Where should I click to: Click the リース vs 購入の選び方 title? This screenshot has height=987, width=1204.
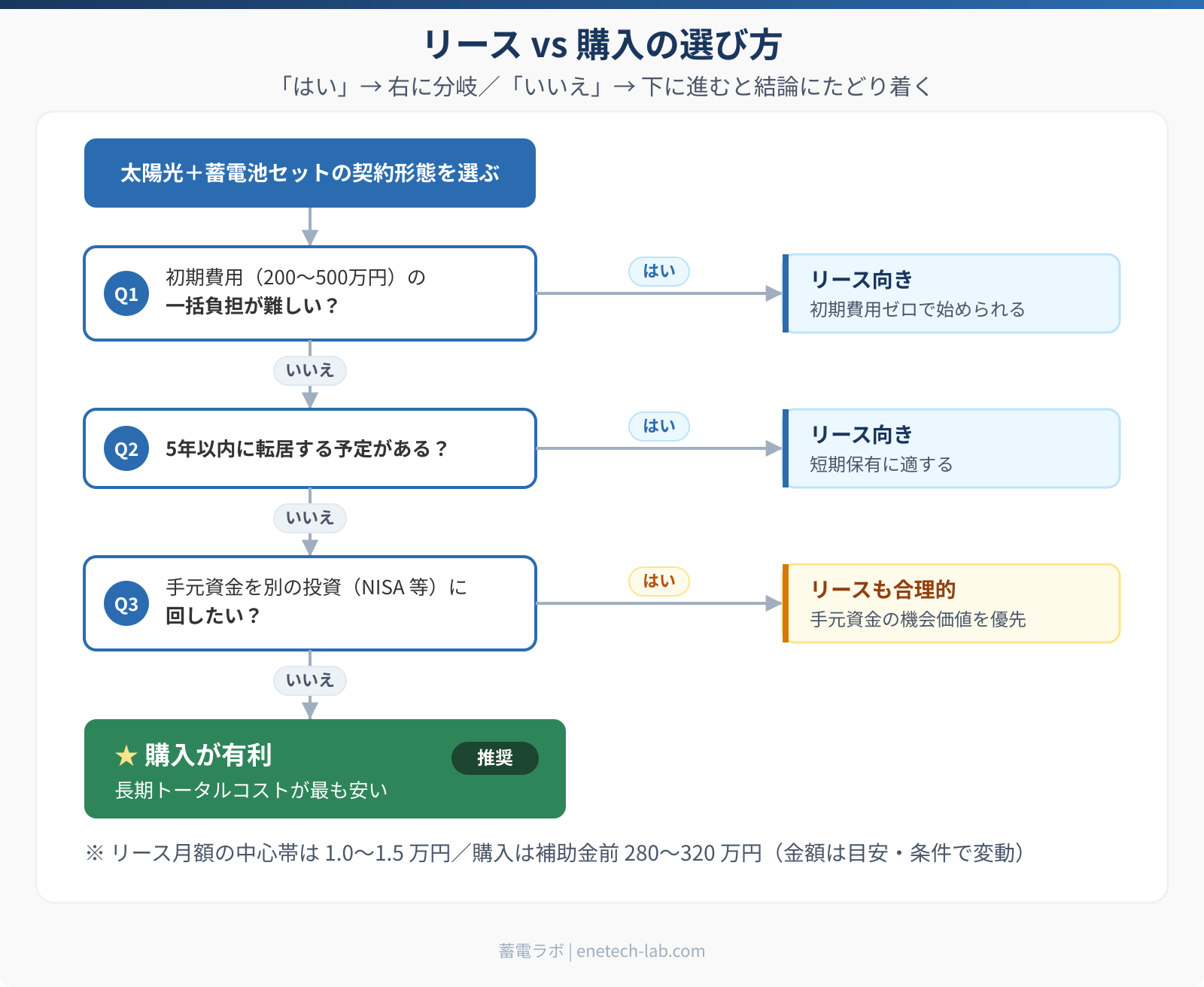coord(603,44)
